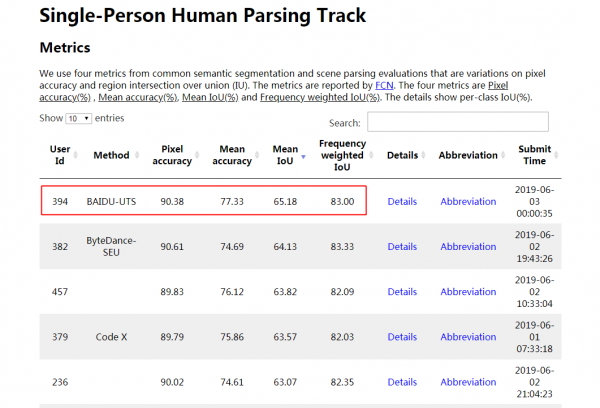Viewport: 600px width, 408px height.
Task: Click the Mean accuracy(%) underlined metric text
Action: click(138, 98)
